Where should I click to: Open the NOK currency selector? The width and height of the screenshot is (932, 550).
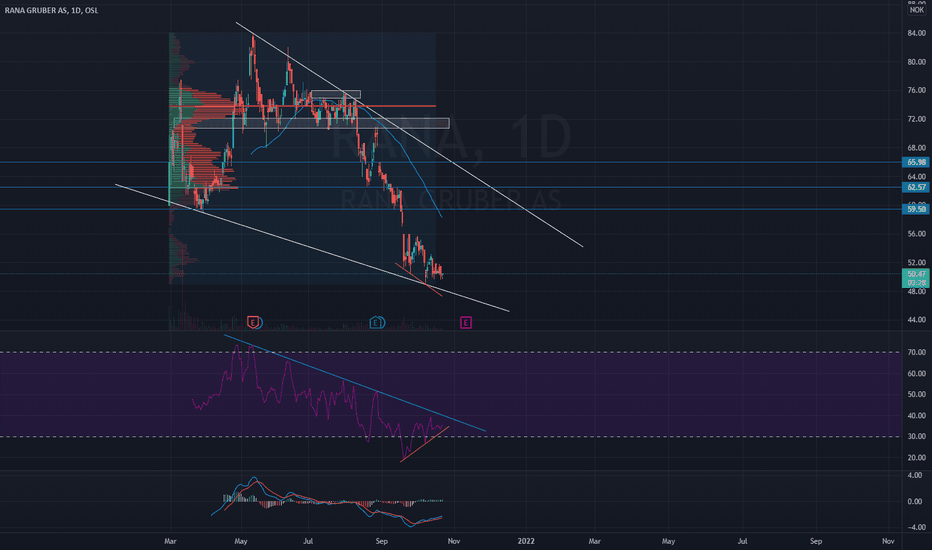(x=917, y=10)
